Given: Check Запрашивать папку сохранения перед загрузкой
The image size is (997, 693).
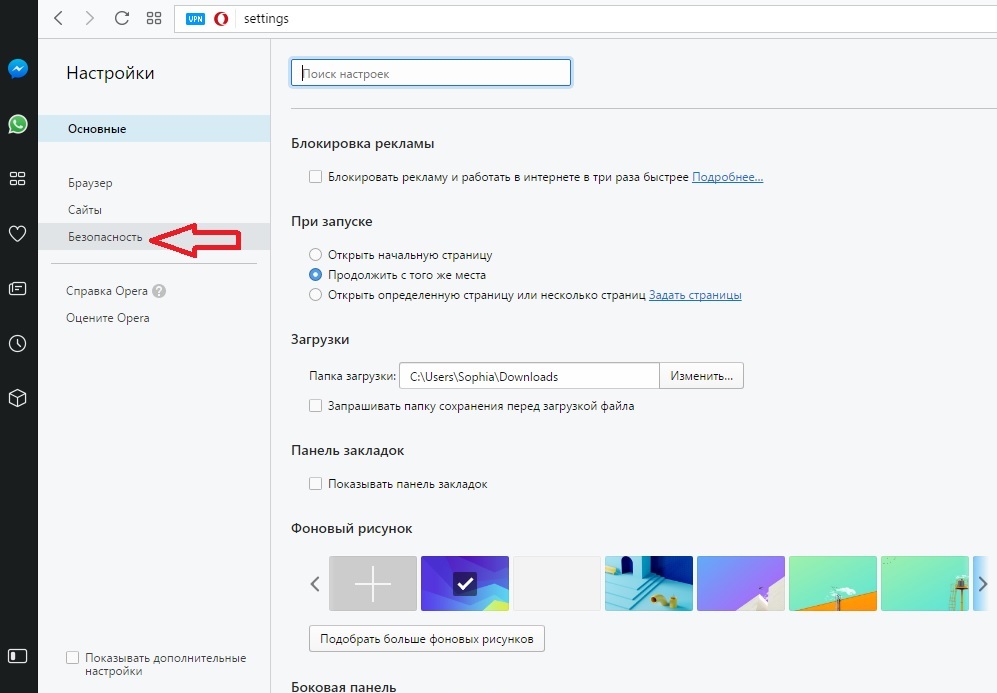Looking at the screenshot, I should point(315,406).
